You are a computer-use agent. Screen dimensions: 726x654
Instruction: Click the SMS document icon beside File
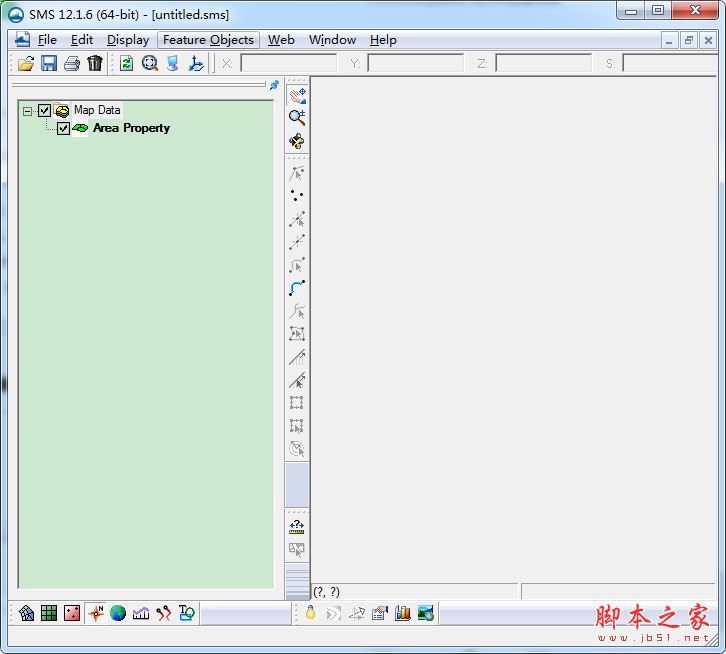[22, 40]
